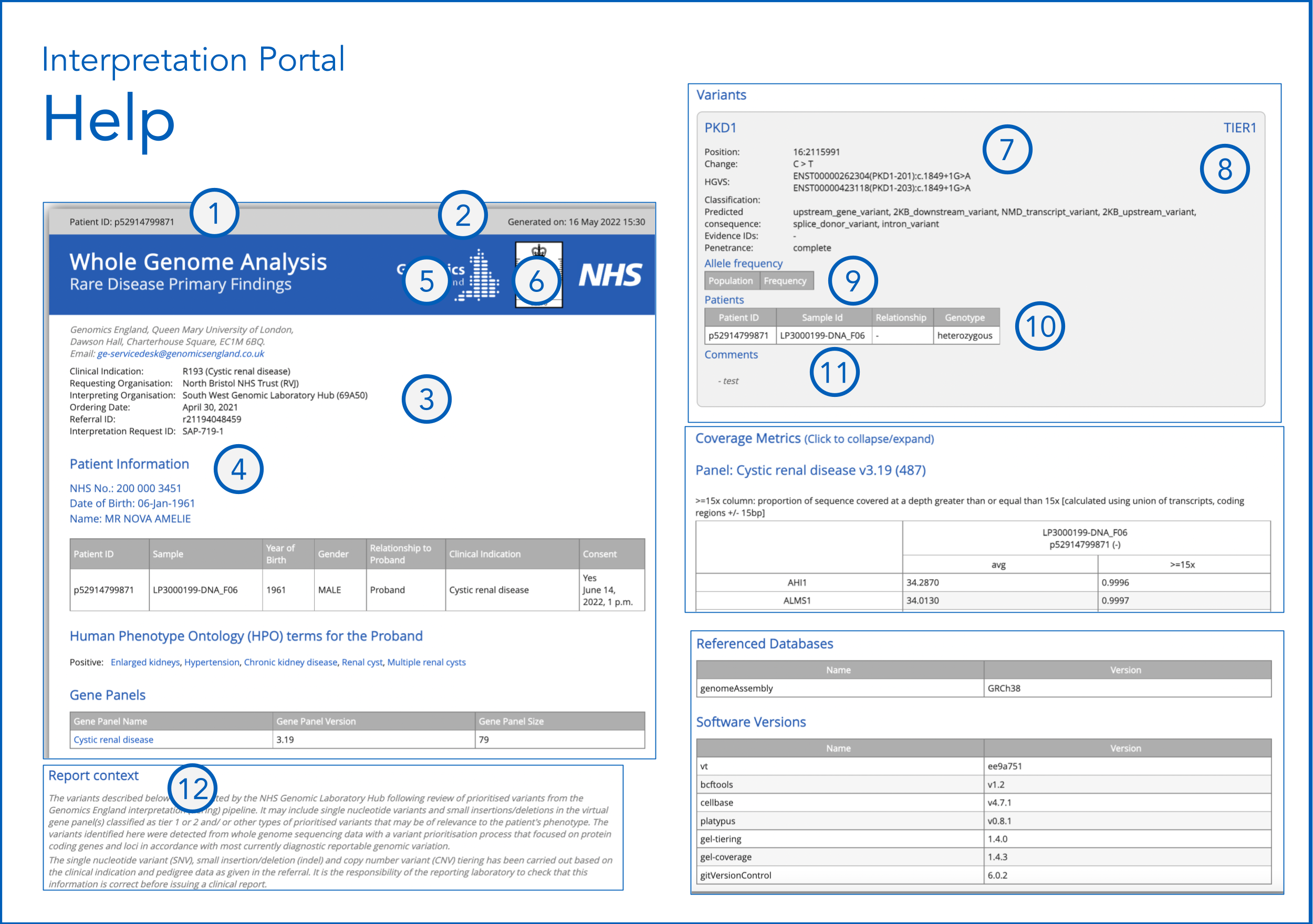This screenshot has width=1313, height=924.
Task: Click the TIER1 label on PKD1 card
Action: click(x=1239, y=128)
